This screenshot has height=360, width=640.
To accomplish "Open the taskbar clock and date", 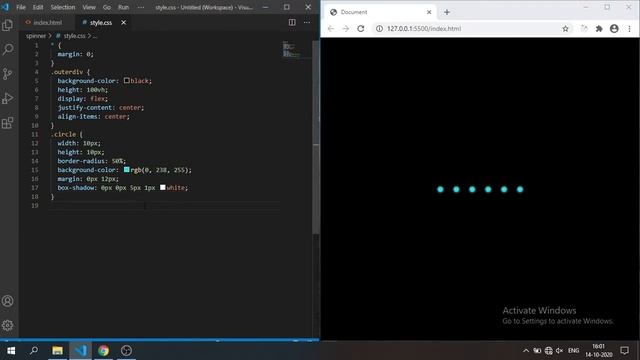I will (x=598, y=351).
